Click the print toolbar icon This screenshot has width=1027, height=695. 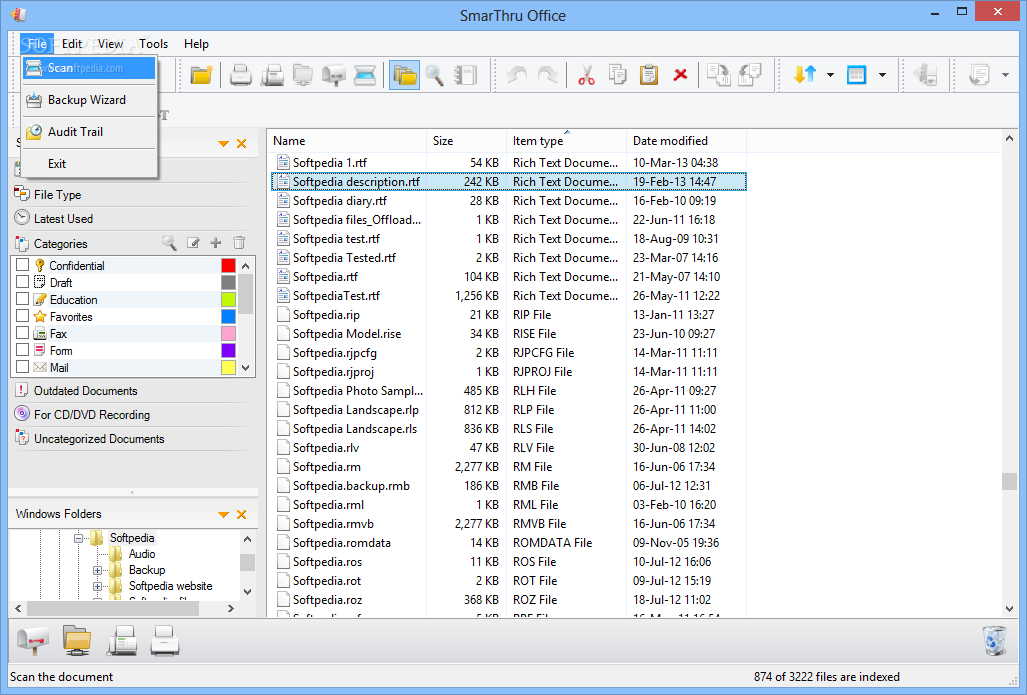[x=240, y=75]
